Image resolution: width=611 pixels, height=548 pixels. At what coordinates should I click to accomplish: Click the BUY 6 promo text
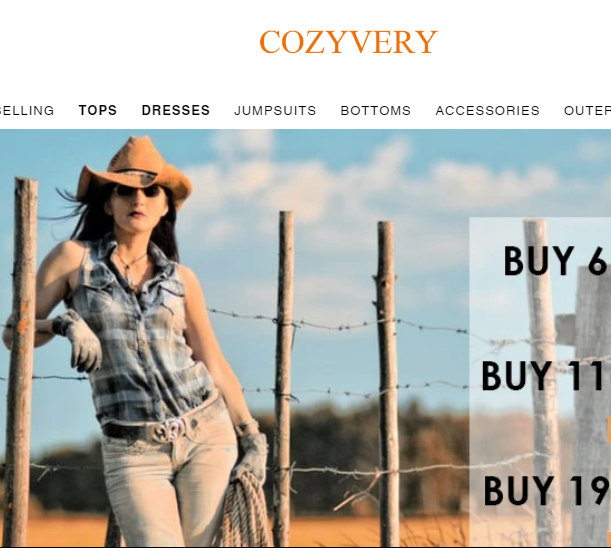556,261
